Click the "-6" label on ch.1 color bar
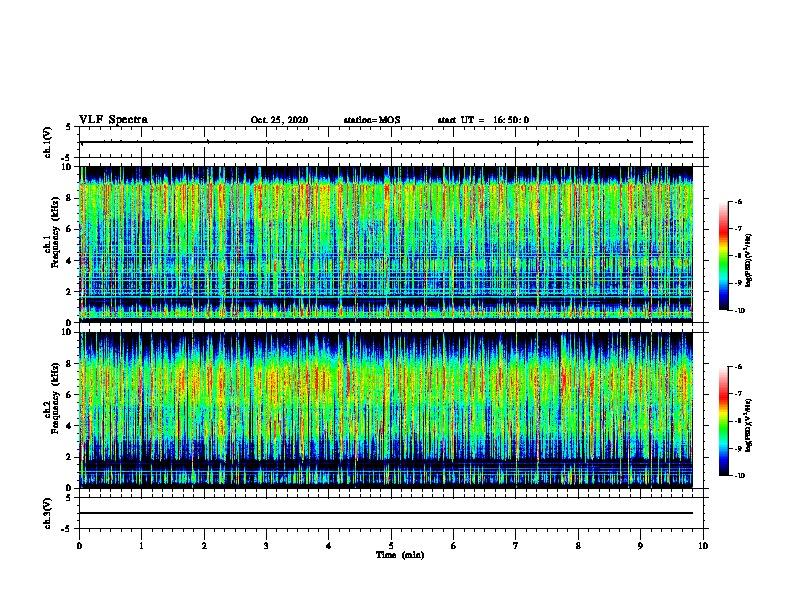The height and width of the screenshot is (612, 792). pyautogui.click(x=738, y=202)
